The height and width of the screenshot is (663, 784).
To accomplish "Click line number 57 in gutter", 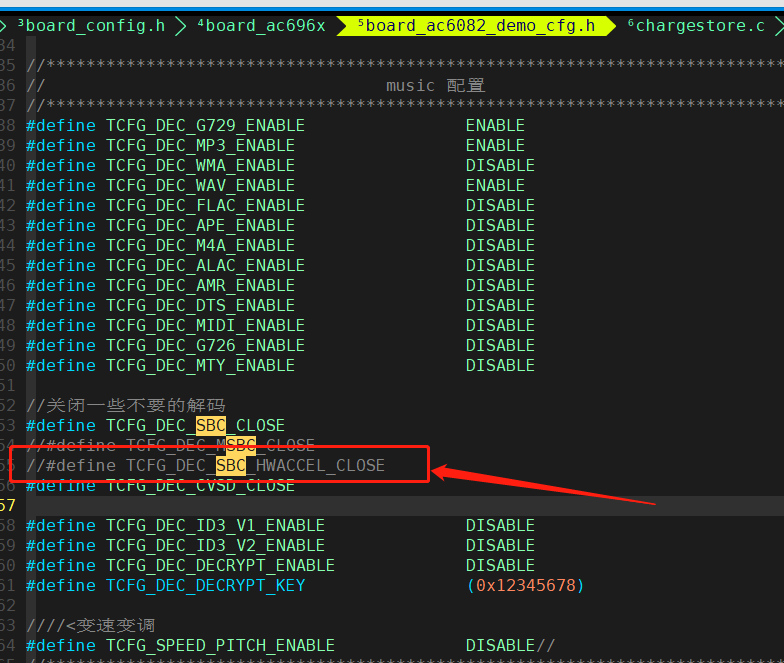I will tap(8, 506).
